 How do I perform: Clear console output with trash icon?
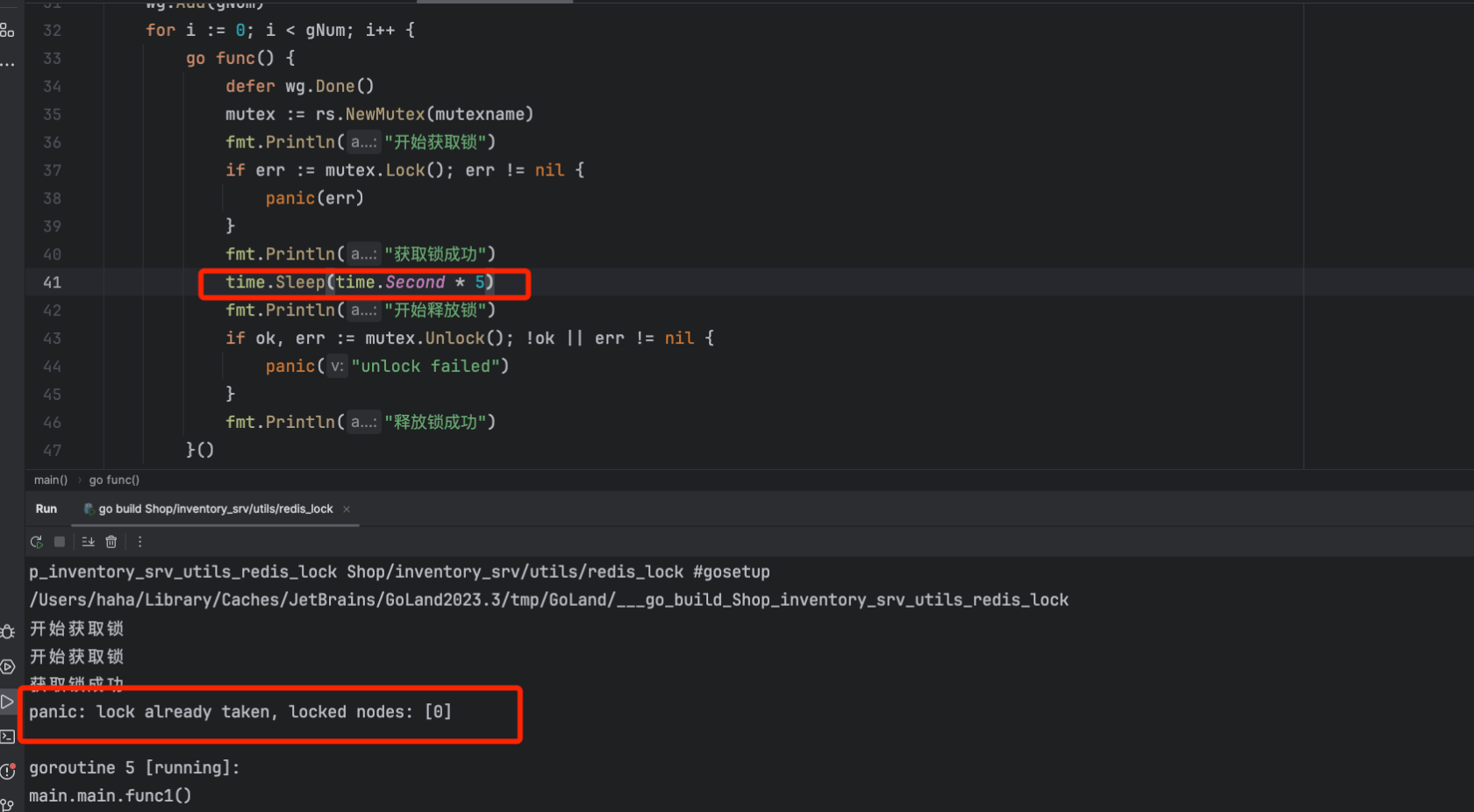point(111,542)
